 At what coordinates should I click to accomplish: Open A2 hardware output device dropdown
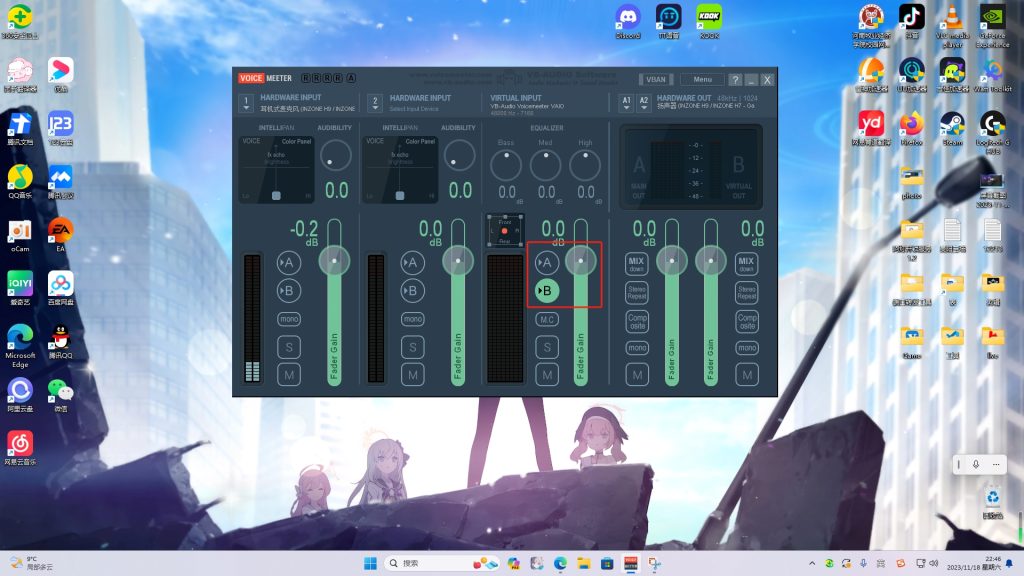tap(644, 103)
